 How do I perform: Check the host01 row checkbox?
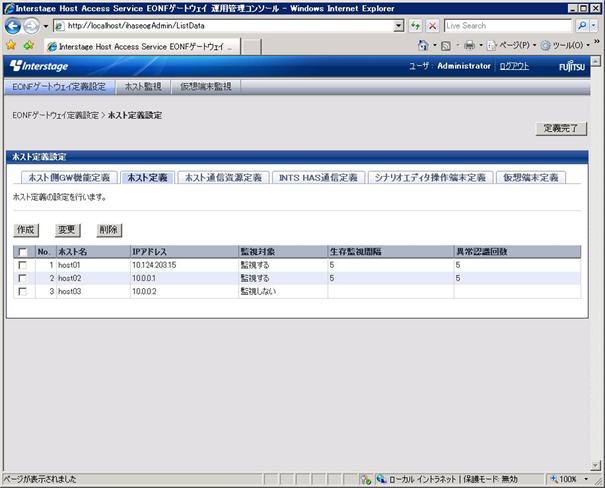(x=23, y=265)
